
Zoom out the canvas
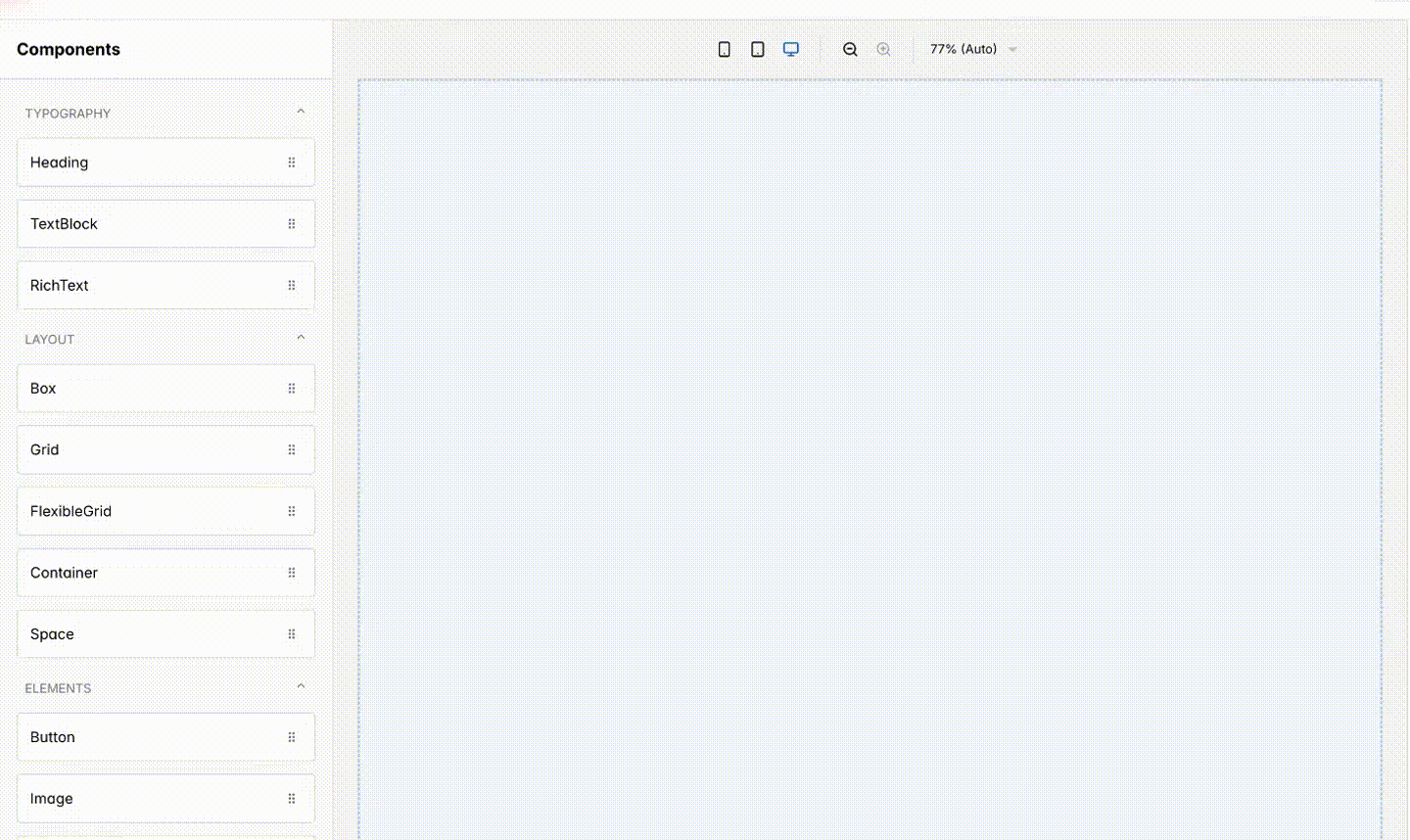849,48
